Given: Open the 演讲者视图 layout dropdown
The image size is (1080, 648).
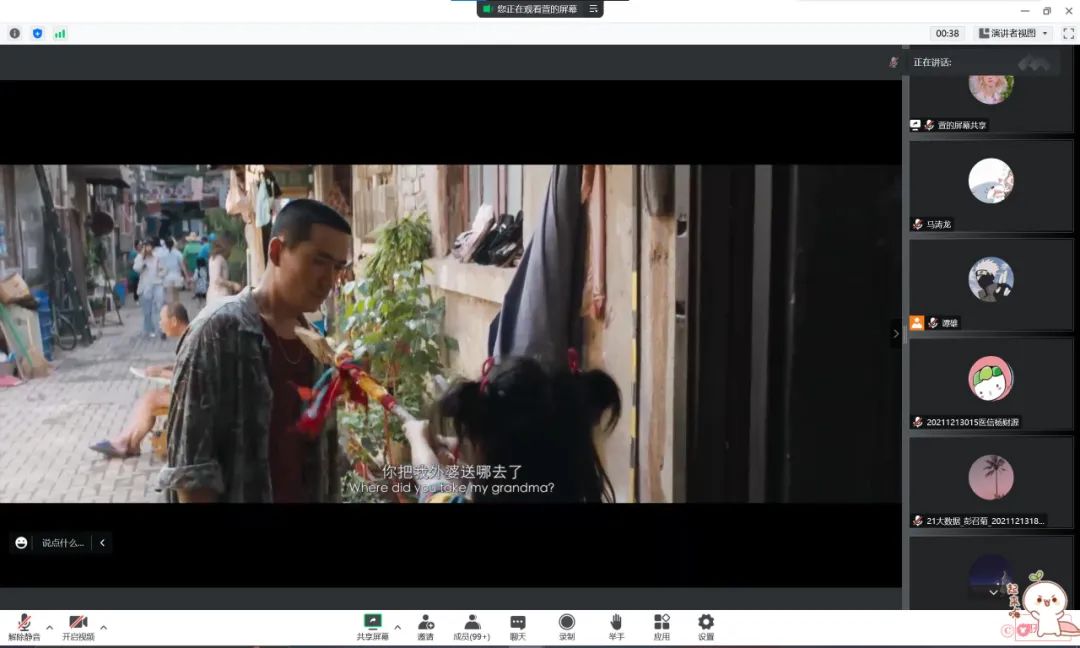Looking at the screenshot, I should click(1013, 33).
